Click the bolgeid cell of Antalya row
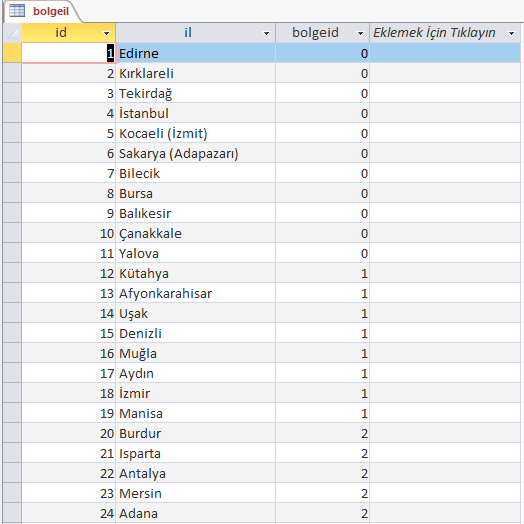Viewport: 524px width, 524px height. coord(322,474)
